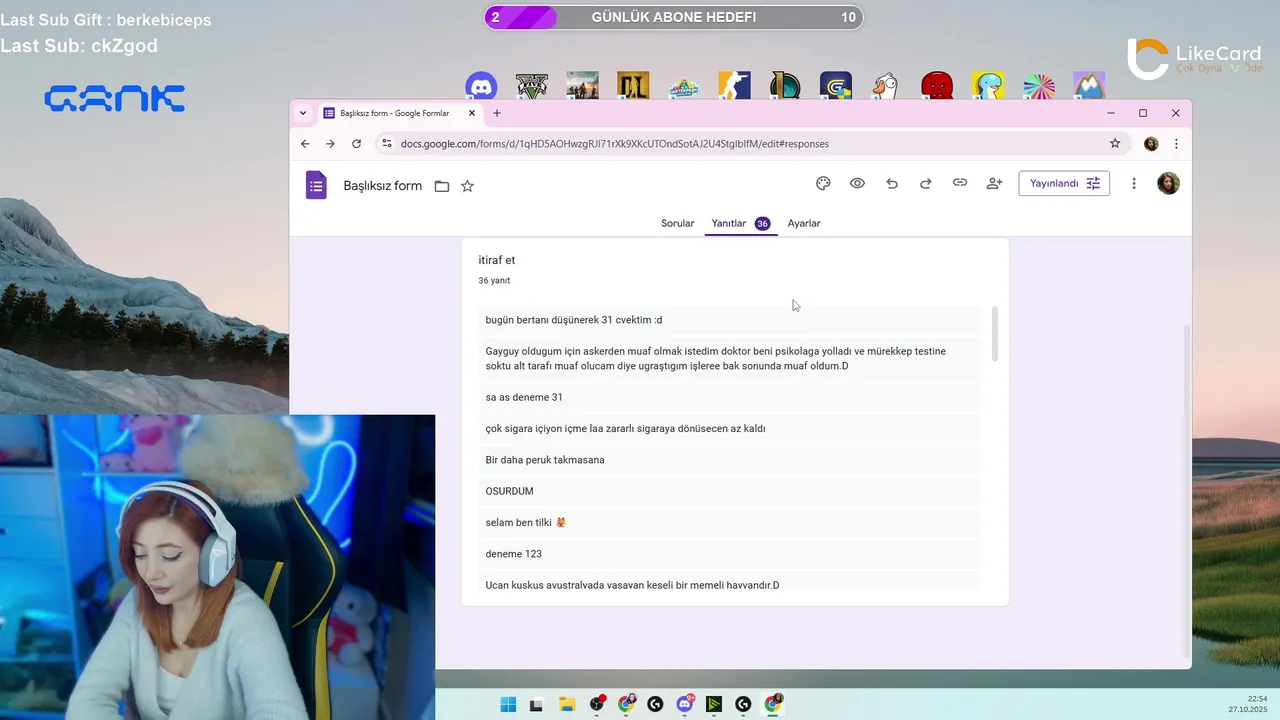Add collaborators with person-plus icon
This screenshot has height=720, width=1280.
coord(994,184)
